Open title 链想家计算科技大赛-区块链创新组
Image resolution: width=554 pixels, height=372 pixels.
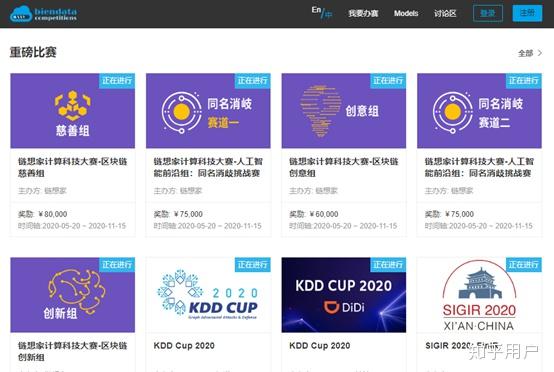(x=72, y=352)
